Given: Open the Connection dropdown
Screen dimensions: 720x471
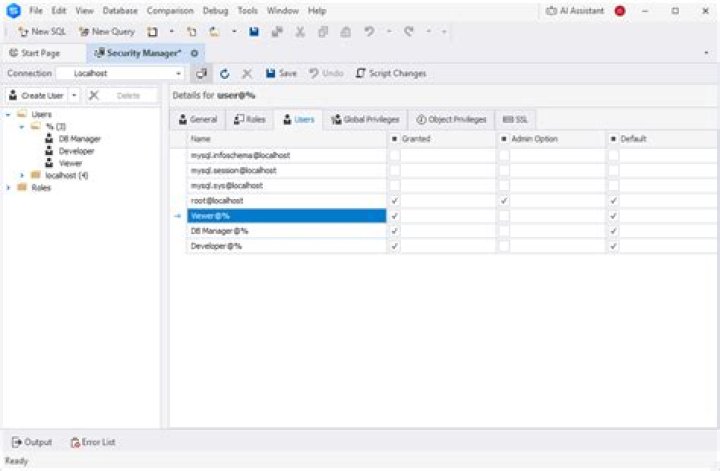Looking at the screenshot, I should click(x=178, y=73).
